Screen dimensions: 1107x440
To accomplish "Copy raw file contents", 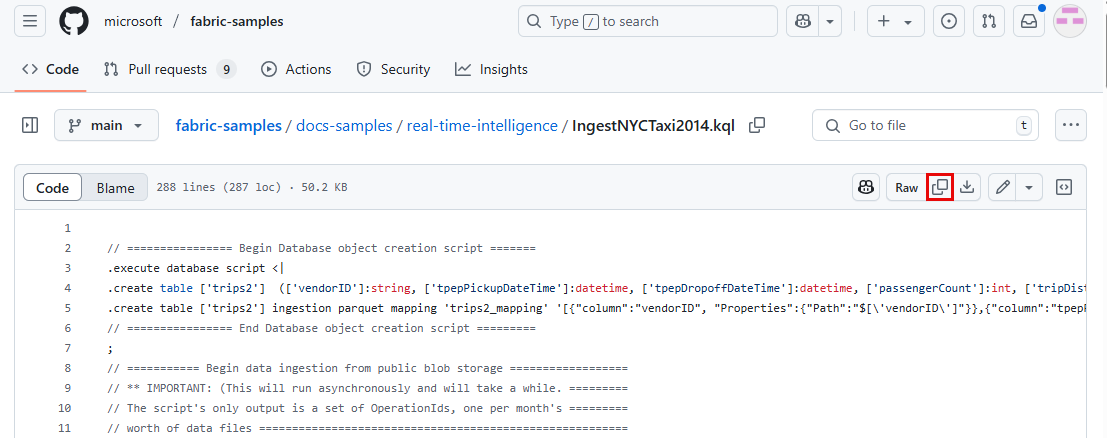I will coord(940,187).
